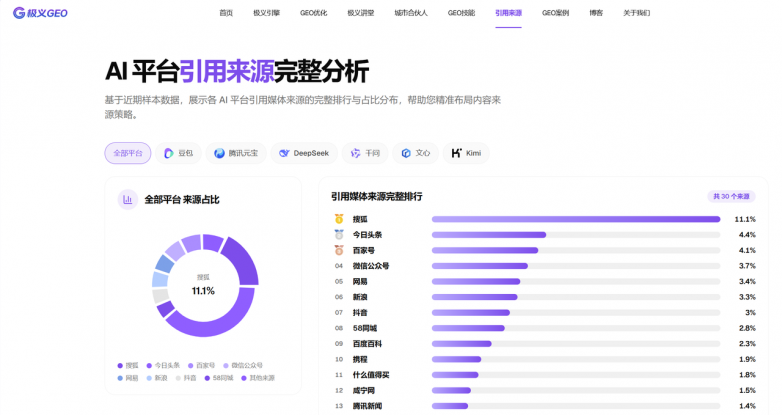The width and height of the screenshot is (782, 415).
Task: Click the Qianwen icon in the 千问 chip
Action: coord(355,153)
